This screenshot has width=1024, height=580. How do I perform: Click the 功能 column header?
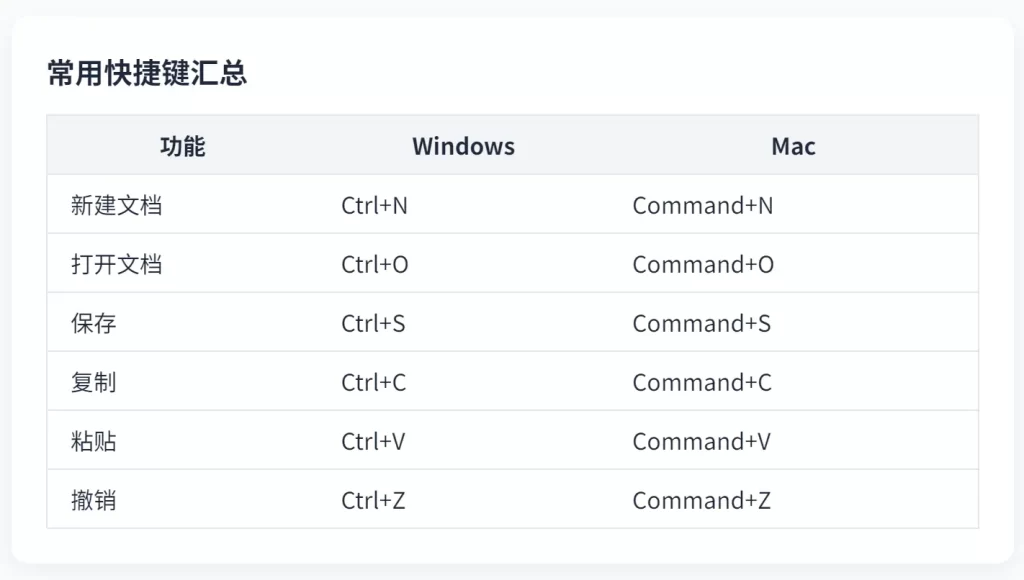tap(182, 146)
